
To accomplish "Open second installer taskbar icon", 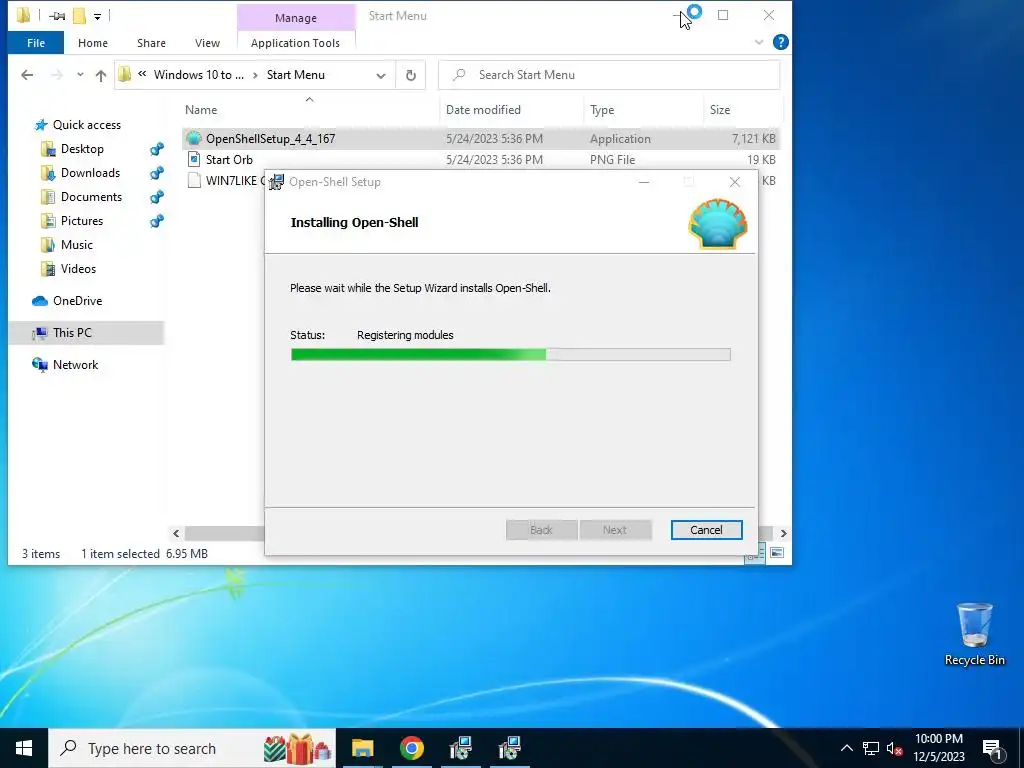I will 509,748.
